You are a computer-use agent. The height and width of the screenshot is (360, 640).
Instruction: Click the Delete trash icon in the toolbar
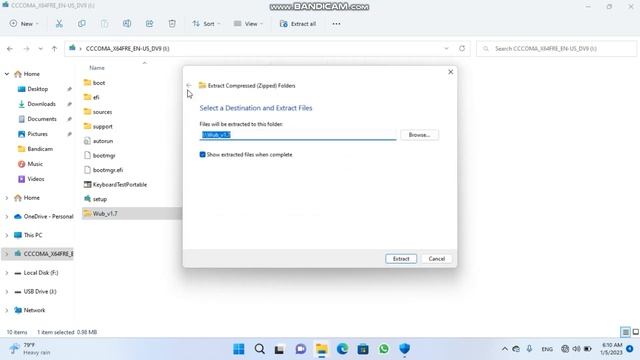click(172, 24)
